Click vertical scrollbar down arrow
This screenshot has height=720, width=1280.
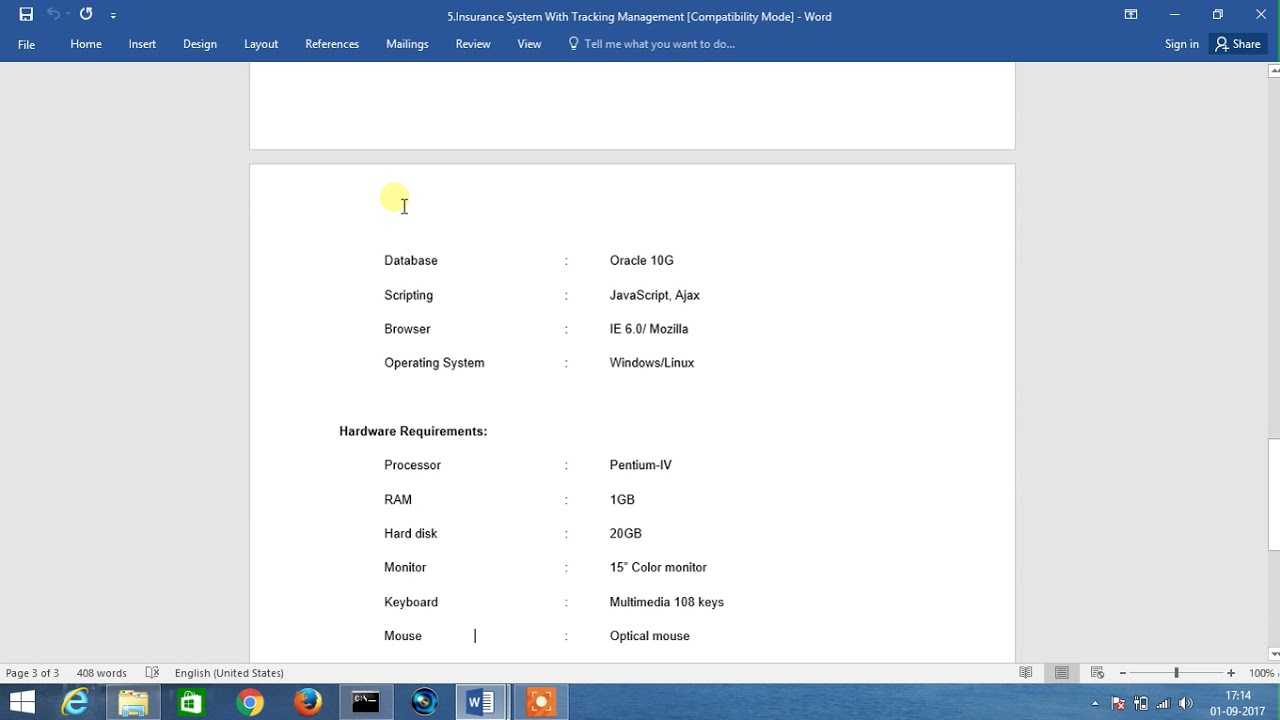point(1274,654)
